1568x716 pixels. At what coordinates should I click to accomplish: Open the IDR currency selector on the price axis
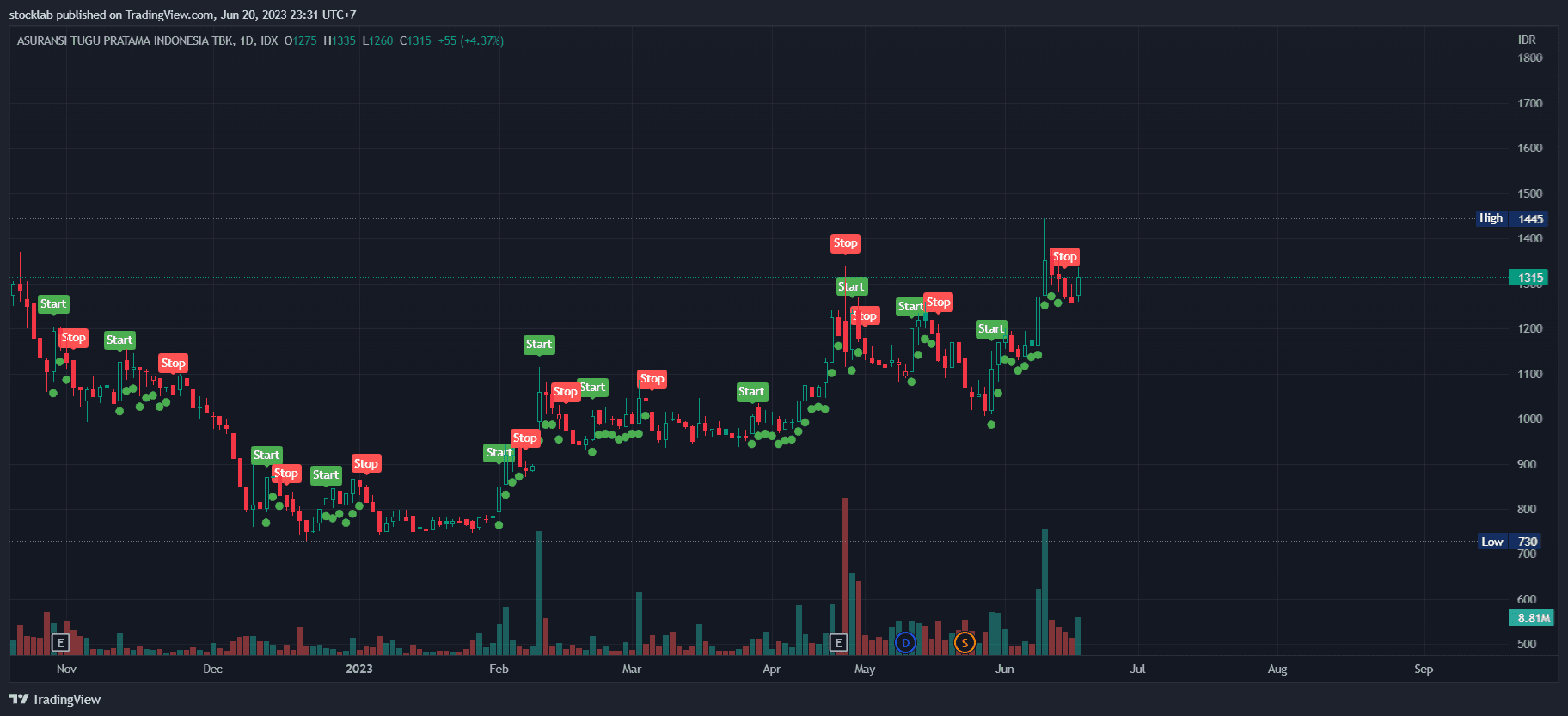point(1526,40)
